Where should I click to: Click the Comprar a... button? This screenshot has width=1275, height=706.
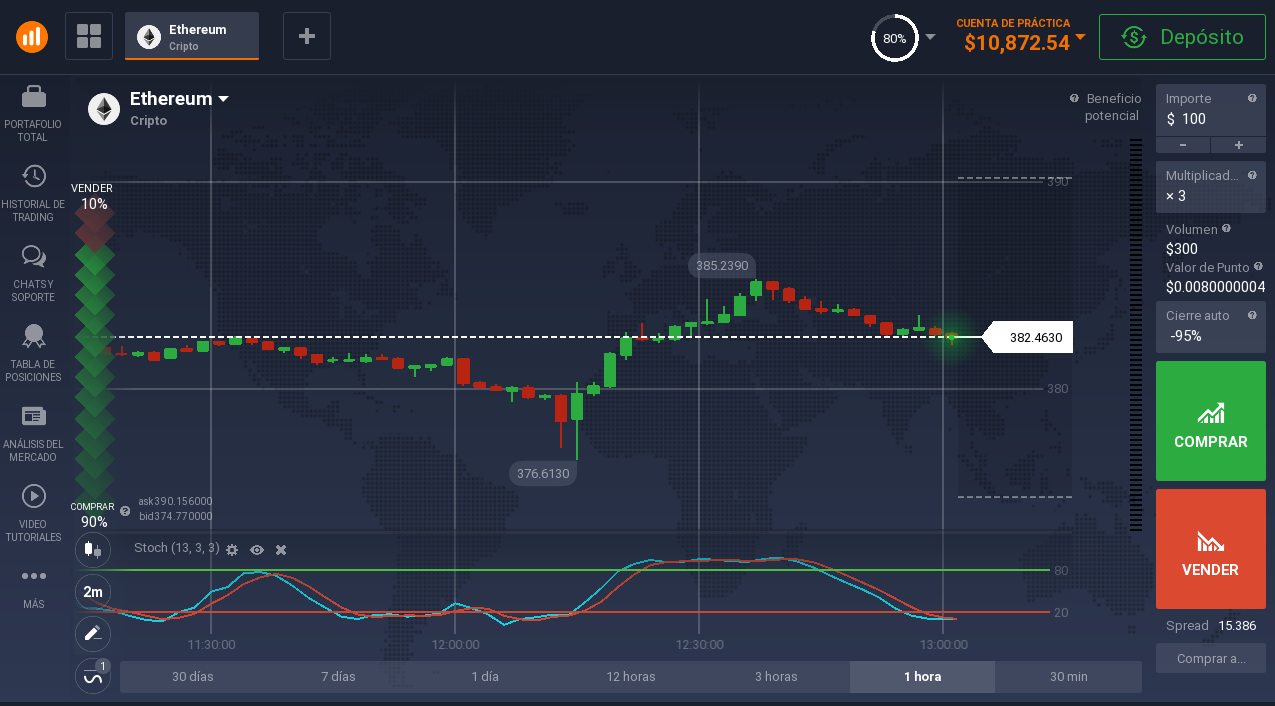tap(1211, 659)
